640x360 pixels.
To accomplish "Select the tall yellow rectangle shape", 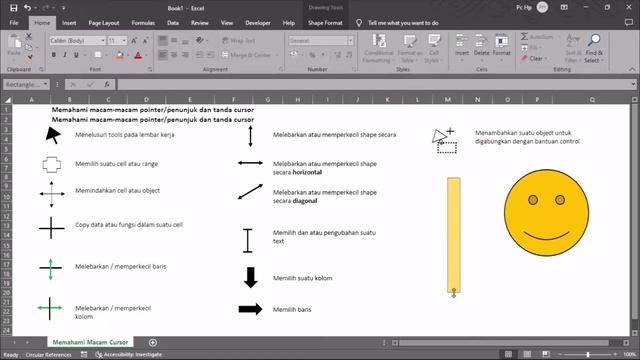I will pos(453,235).
